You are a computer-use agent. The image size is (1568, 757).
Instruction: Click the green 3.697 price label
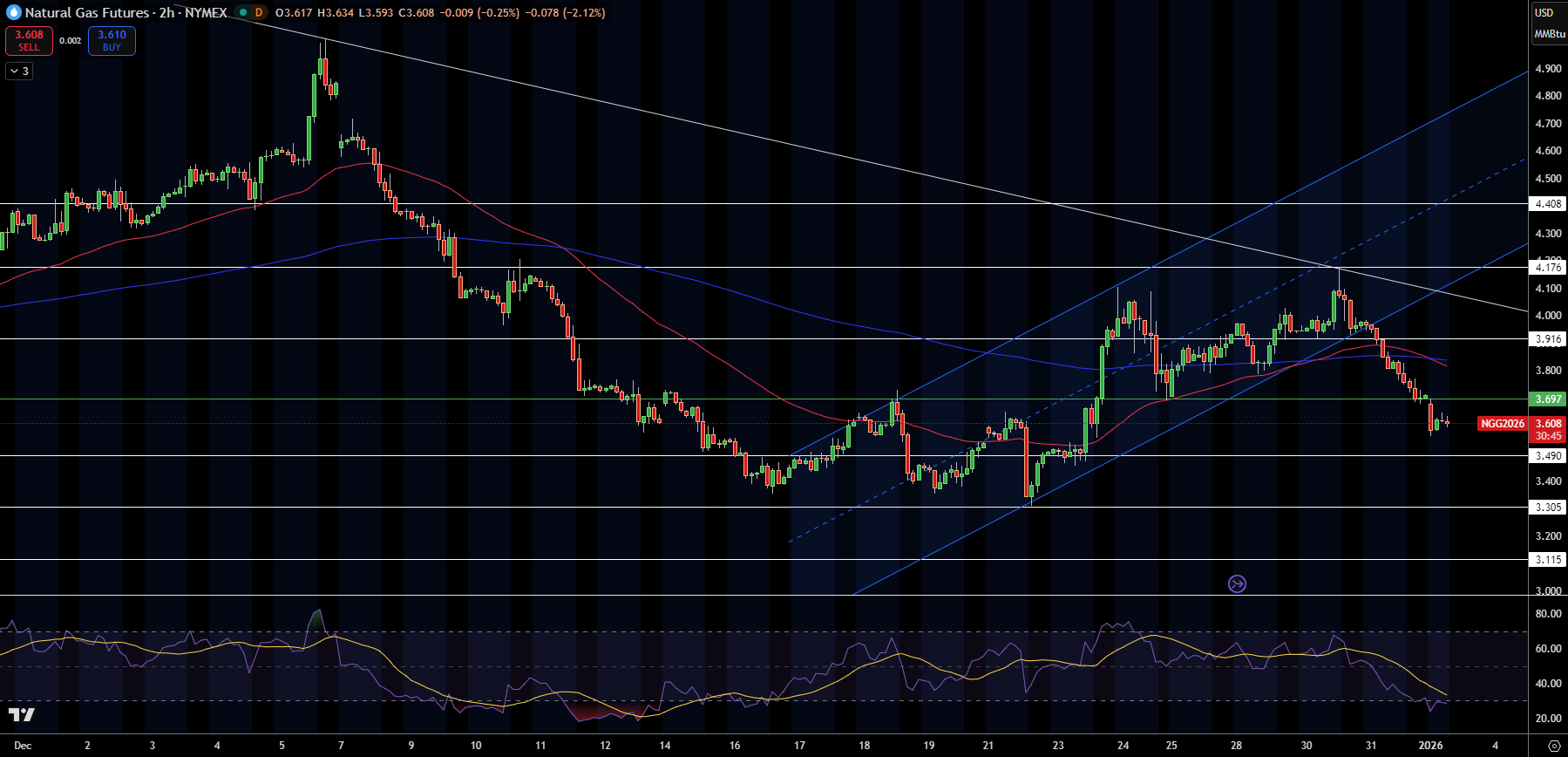(1548, 399)
